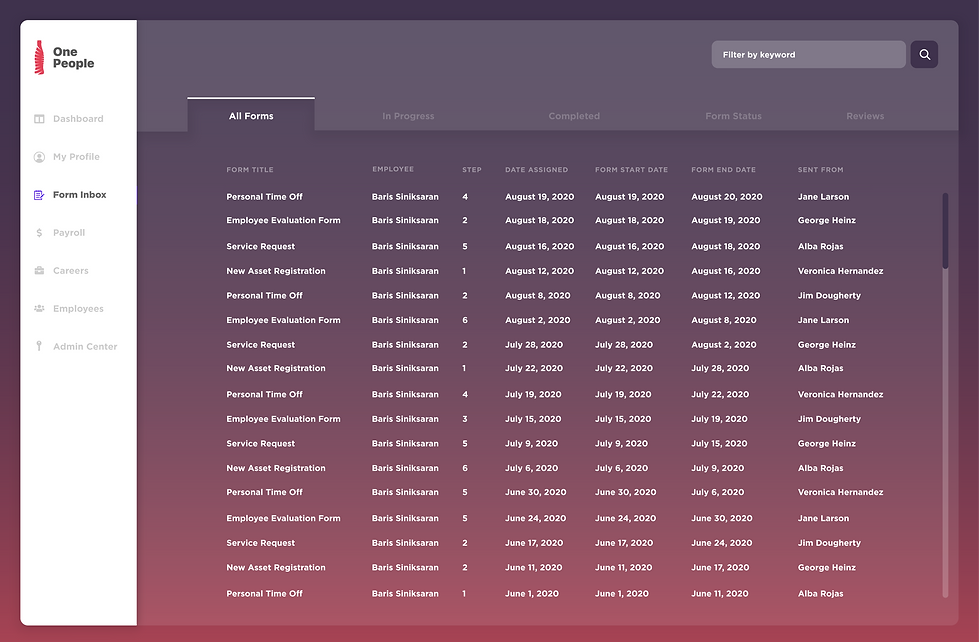Click the Form Inbox edit icon
This screenshot has width=979, height=642.
point(39,195)
